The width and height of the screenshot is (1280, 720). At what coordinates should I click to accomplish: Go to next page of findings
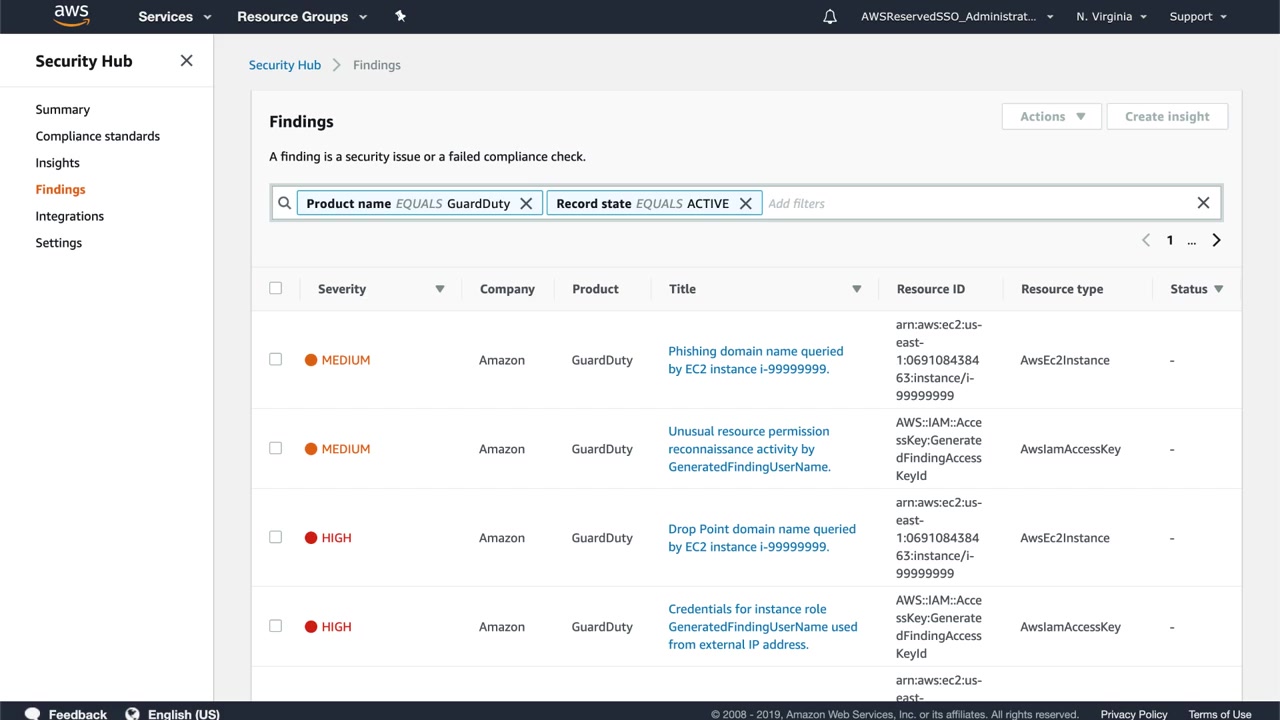tap(1216, 240)
